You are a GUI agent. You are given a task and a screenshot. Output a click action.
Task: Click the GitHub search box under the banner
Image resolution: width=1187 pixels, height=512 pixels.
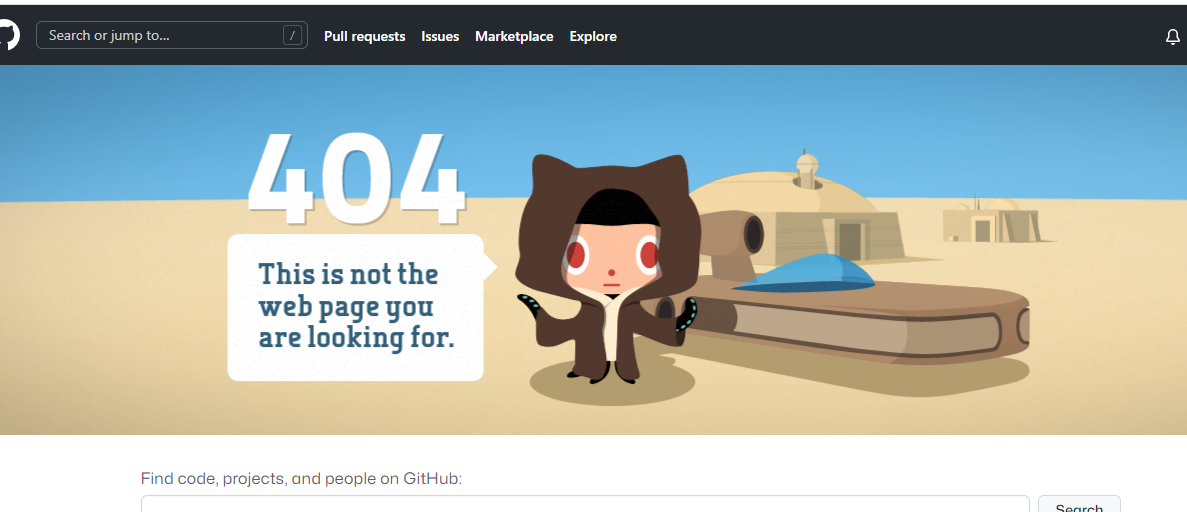click(x=585, y=504)
